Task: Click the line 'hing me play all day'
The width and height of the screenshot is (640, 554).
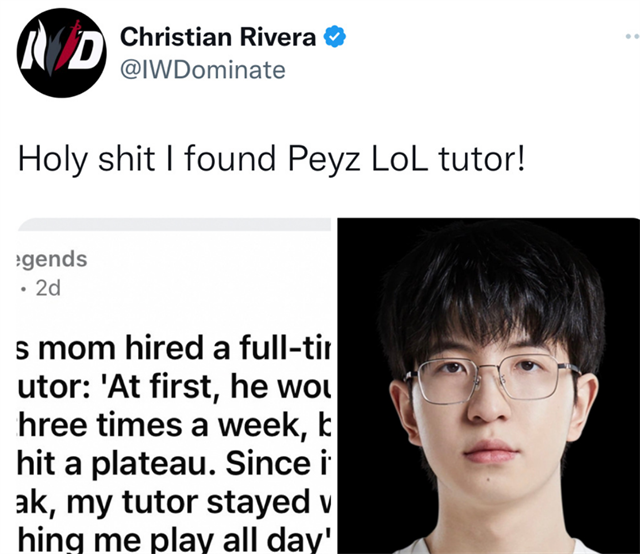Action: tap(174, 541)
